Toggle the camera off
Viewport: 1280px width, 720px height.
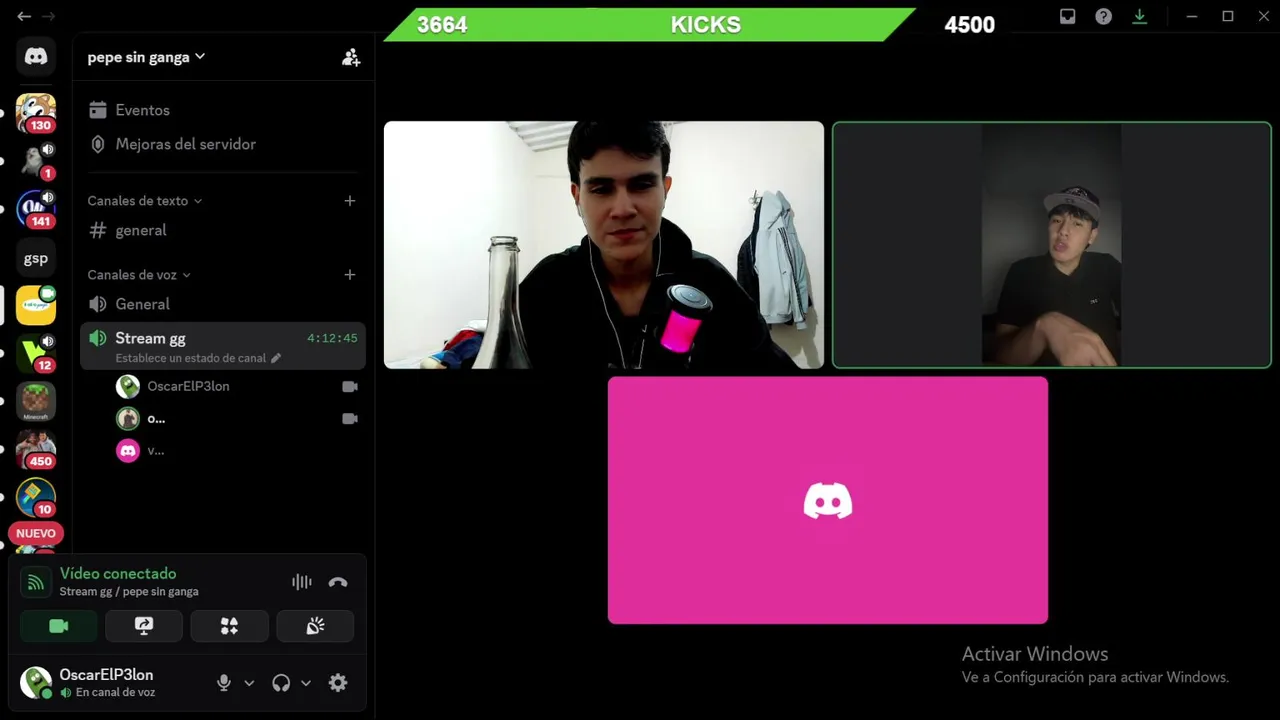pos(59,626)
